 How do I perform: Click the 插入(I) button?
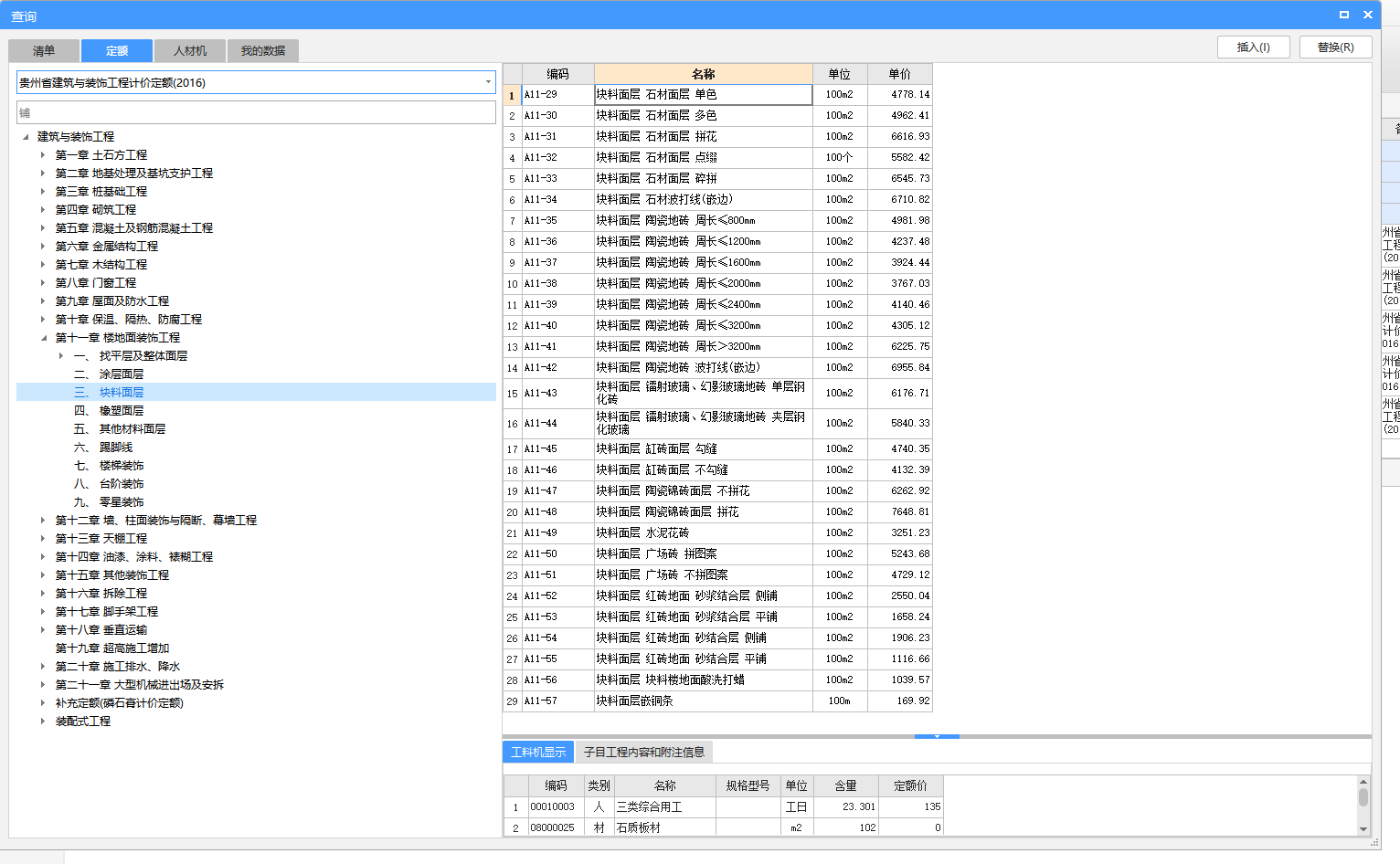click(1254, 47)
